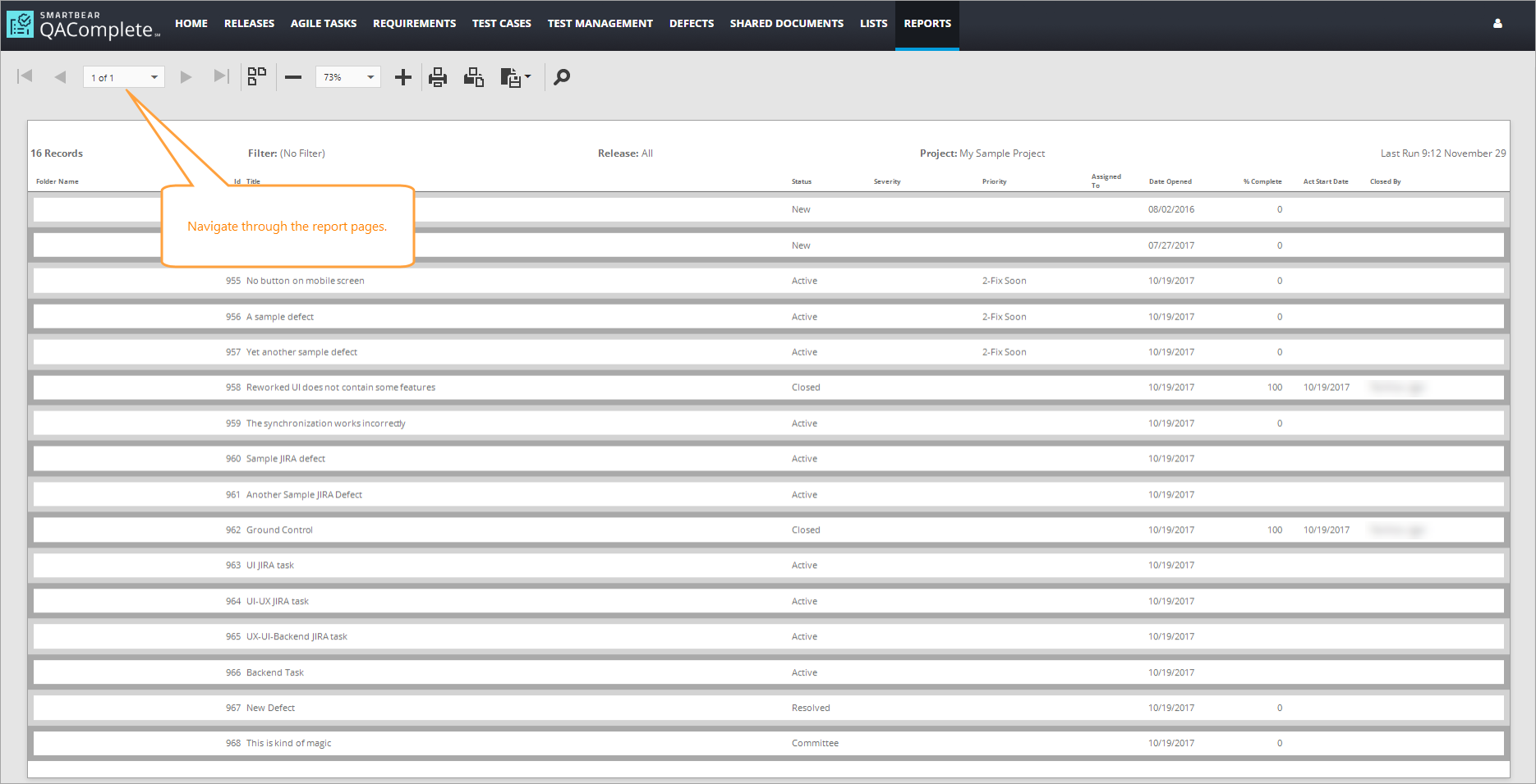Open the Agile Tasks section

click(x=323, y=24)
